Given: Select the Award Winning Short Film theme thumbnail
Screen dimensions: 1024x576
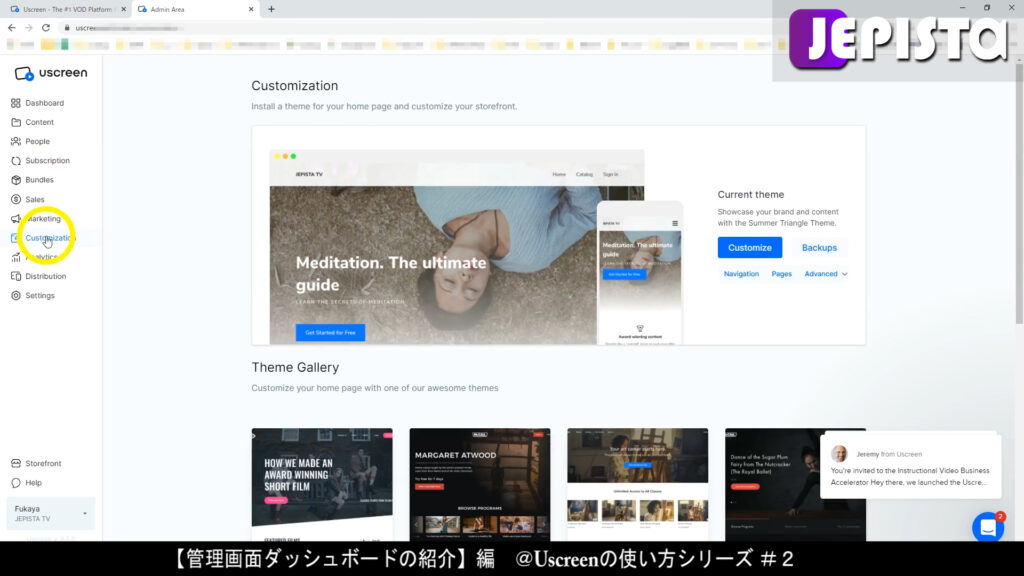Looking at the screenshot, I should (322, 484).
